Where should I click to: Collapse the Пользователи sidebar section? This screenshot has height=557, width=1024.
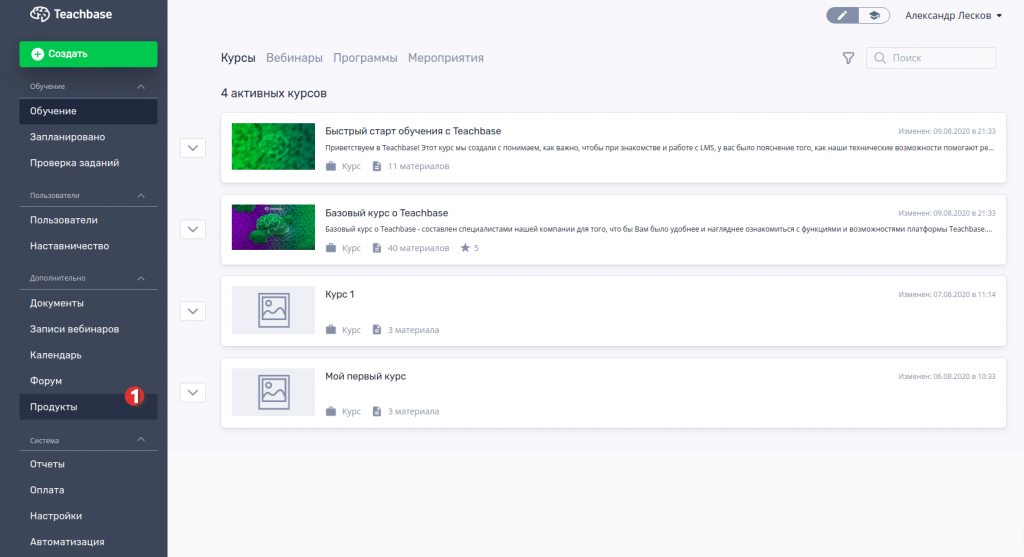[140, 195]
